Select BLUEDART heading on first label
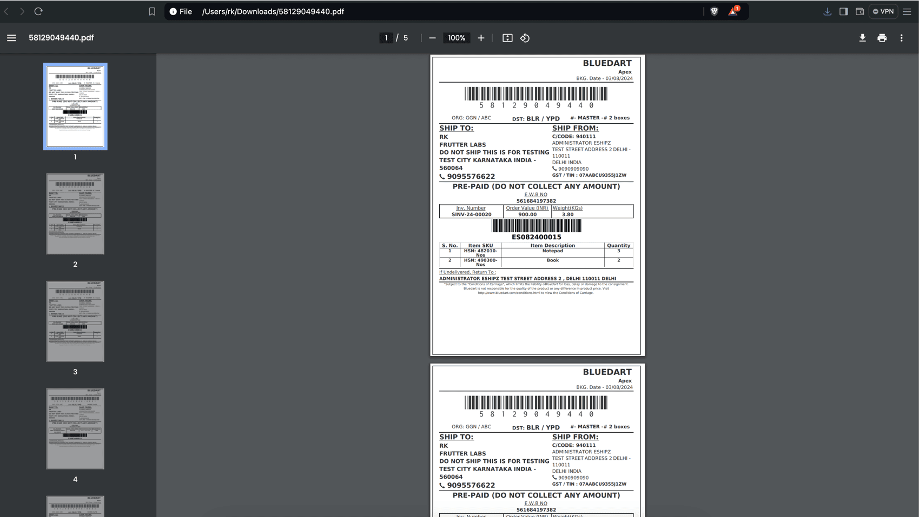The image size is (920, 518). click(x=607, y=63)
